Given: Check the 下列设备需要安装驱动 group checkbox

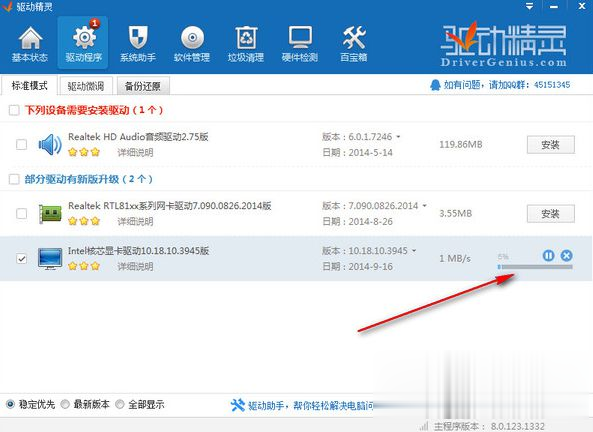Looking at the screenshot, I should tap(14, 110).
